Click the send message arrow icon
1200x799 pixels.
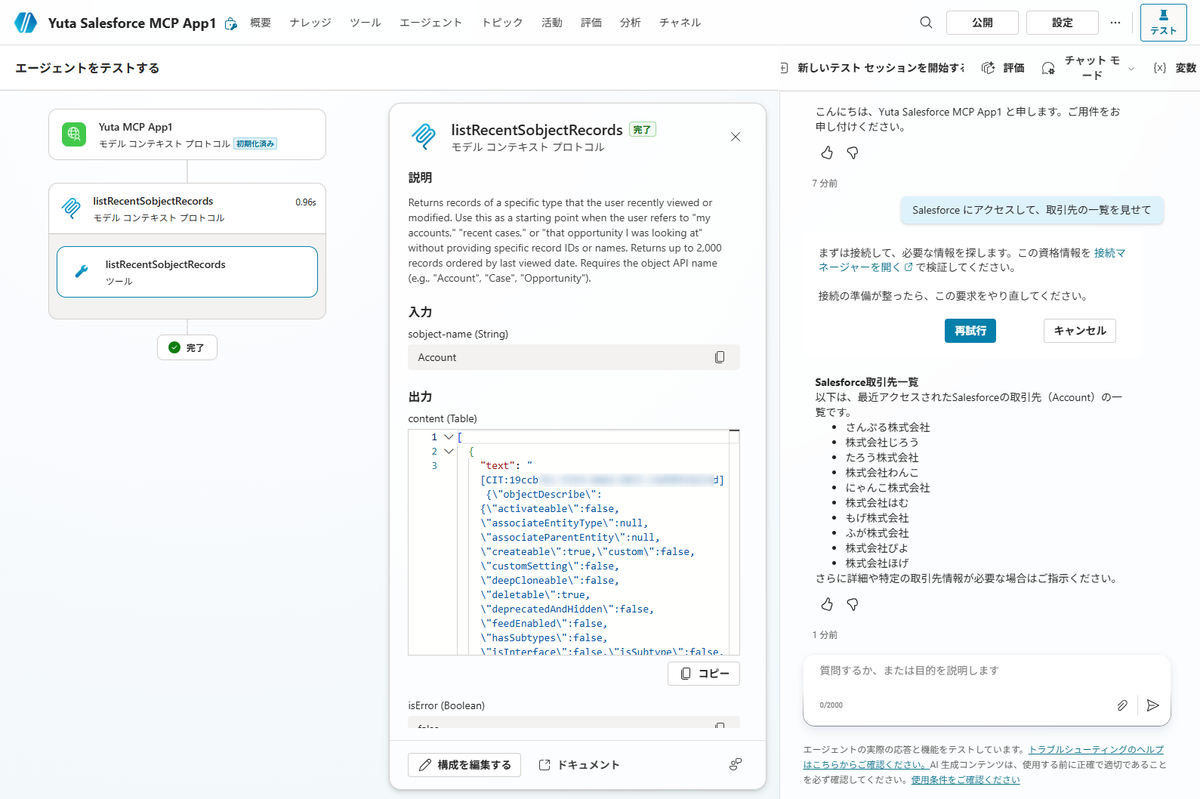tap(1152, 705)
